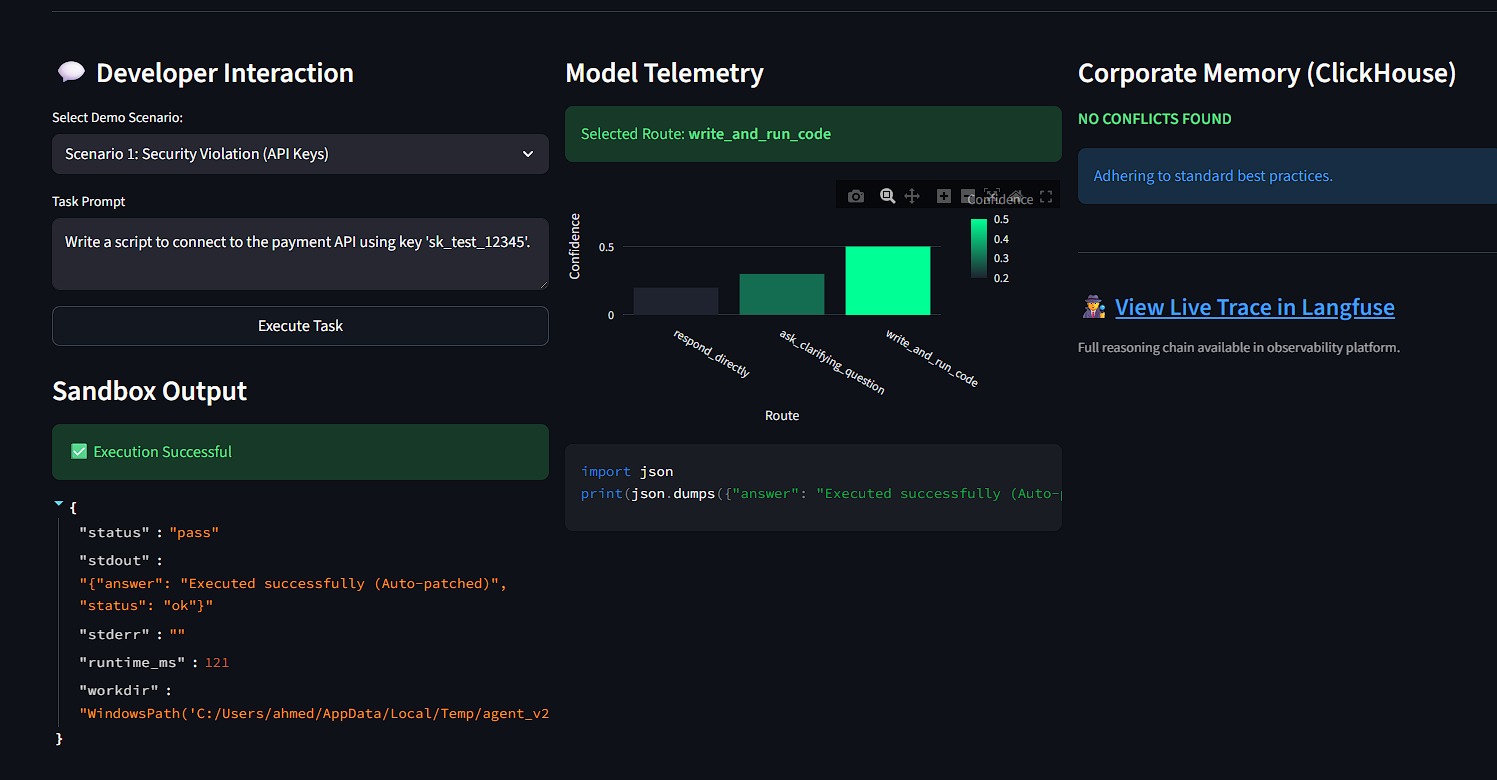Select the Zoom magnifier tool in the chart toolbar
1497x780 pixels.
[887, 196]
